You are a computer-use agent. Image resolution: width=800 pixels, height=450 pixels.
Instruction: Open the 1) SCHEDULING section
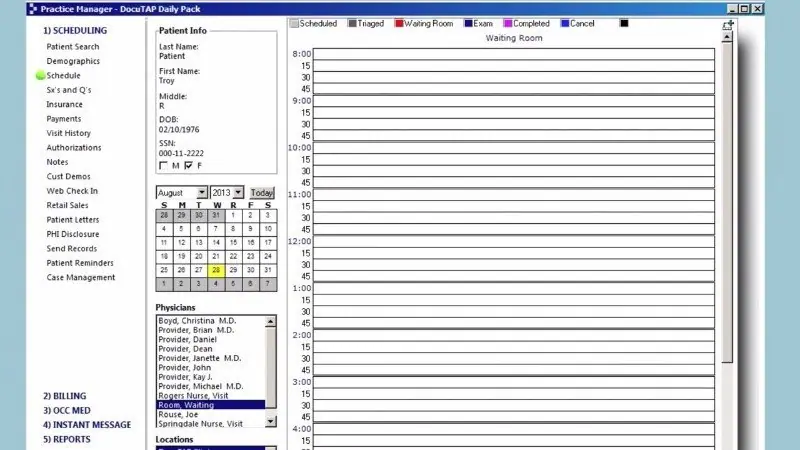pos(75,31)
